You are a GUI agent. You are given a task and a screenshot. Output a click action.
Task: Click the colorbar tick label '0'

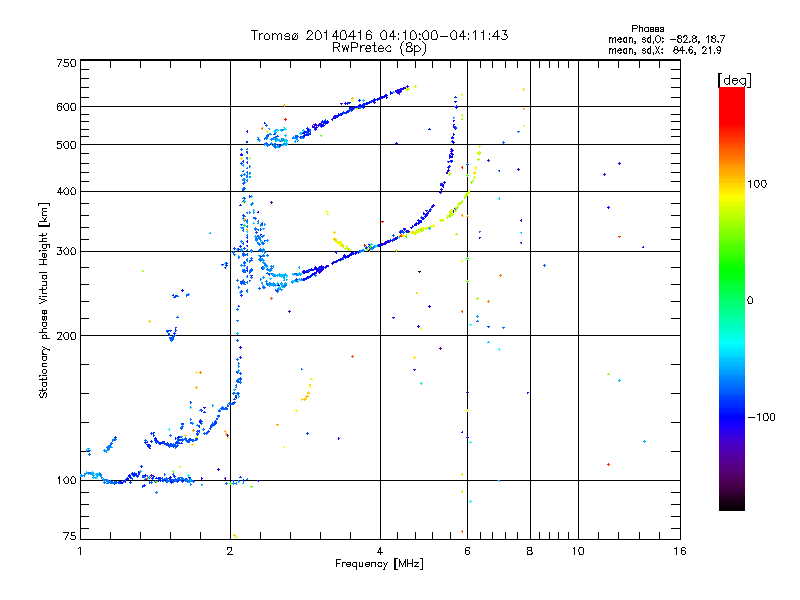(x=750, y=301)
